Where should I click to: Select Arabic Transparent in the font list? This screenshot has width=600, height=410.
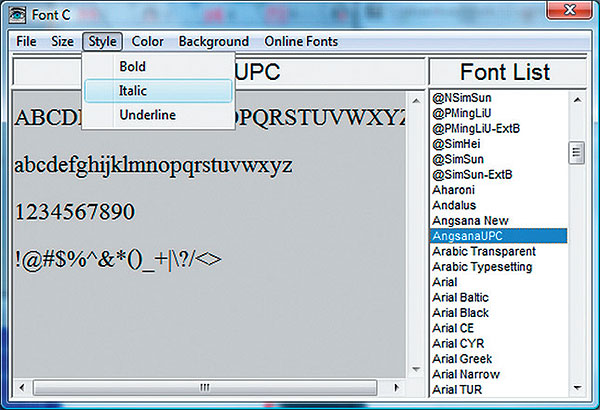[x=498, y=251]
